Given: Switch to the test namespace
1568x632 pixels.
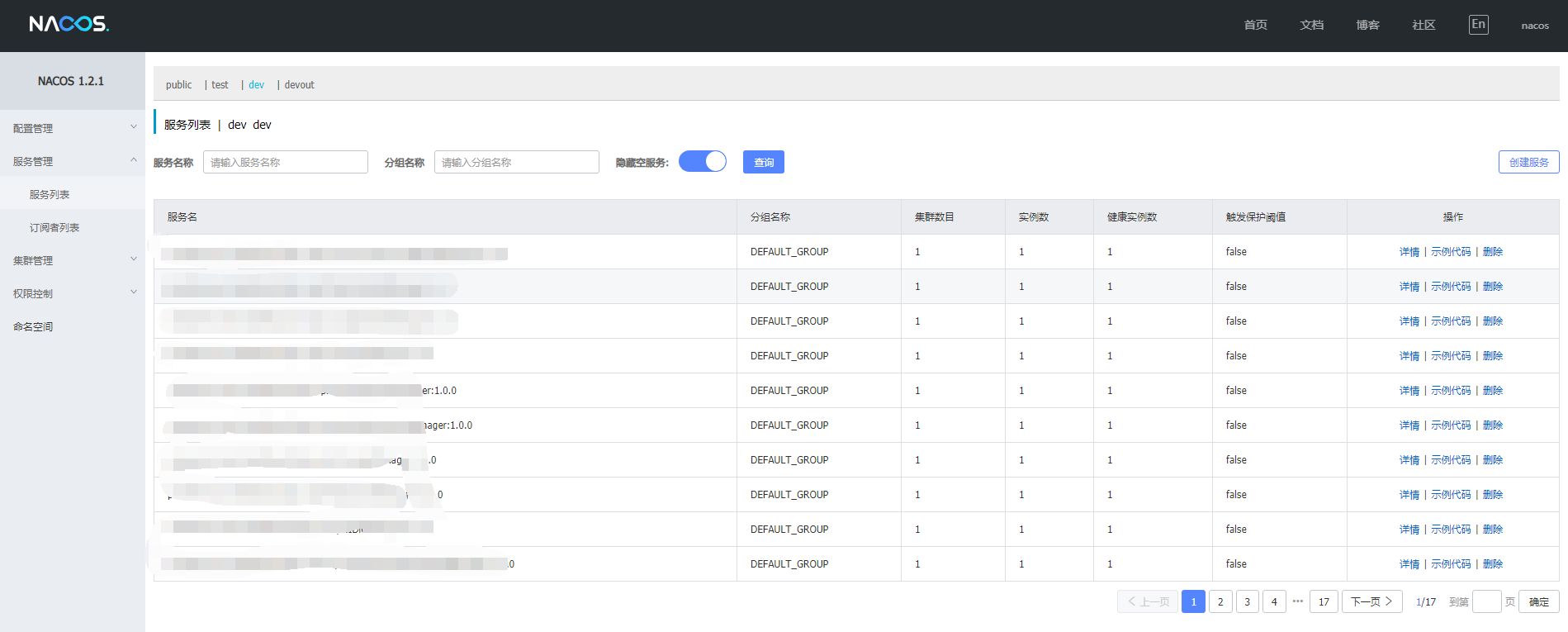Looking at the screenshot, I should [220, 85].
